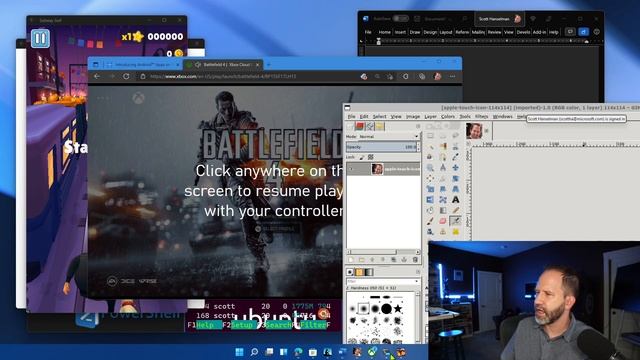Image resolution: width=640 pixels, height=360 pixels.
Task: Select GIMP Align tool
Action: point(430,178)
